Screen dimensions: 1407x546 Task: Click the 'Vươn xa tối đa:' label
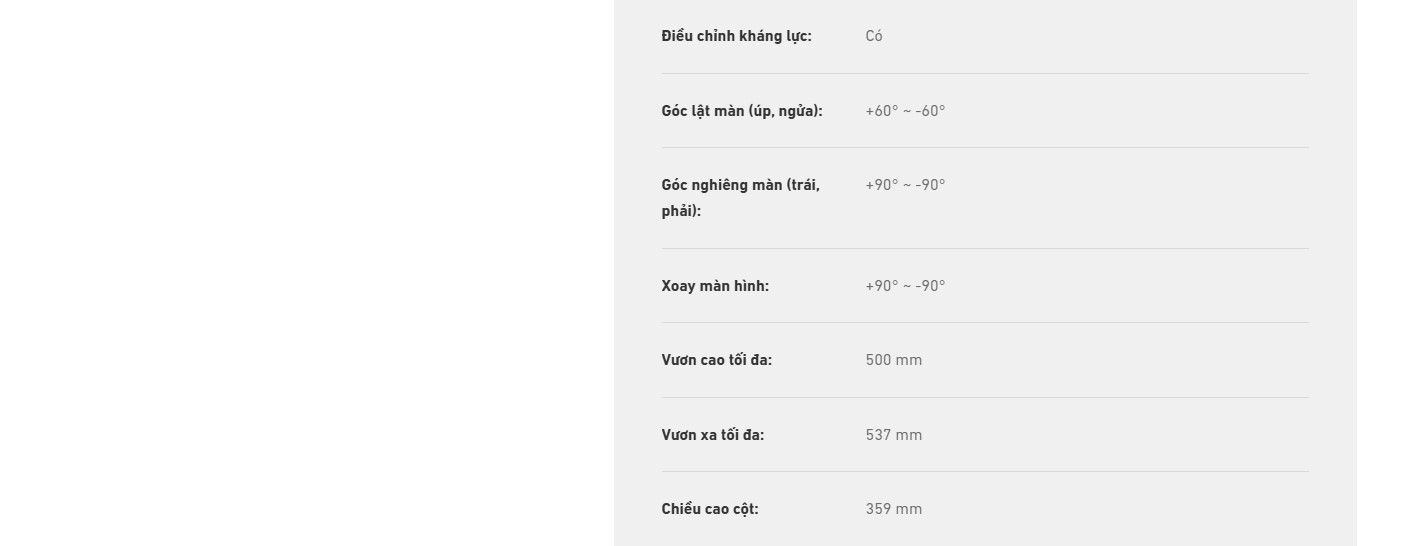click(x=712, y=435)
